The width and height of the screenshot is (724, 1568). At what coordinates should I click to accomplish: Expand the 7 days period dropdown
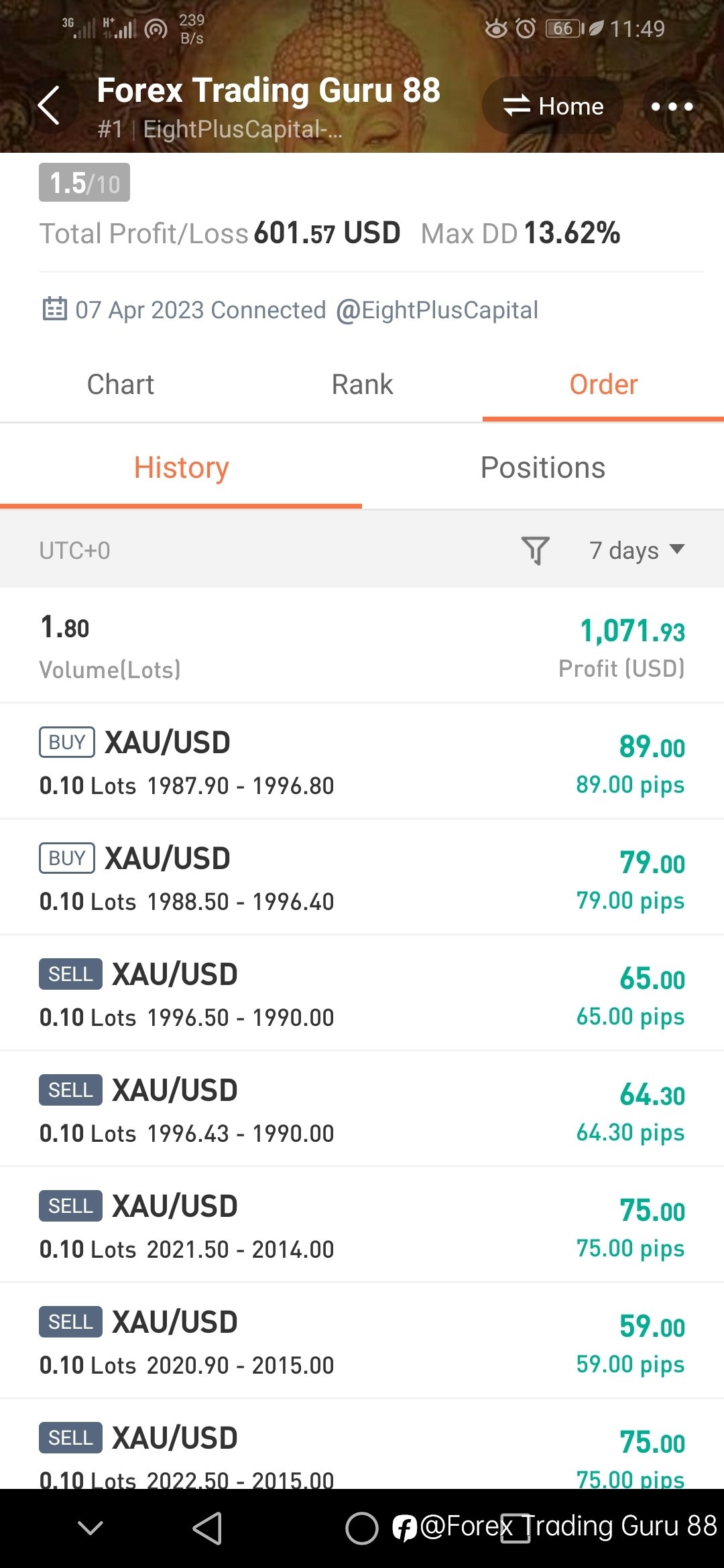pos(637,550)
